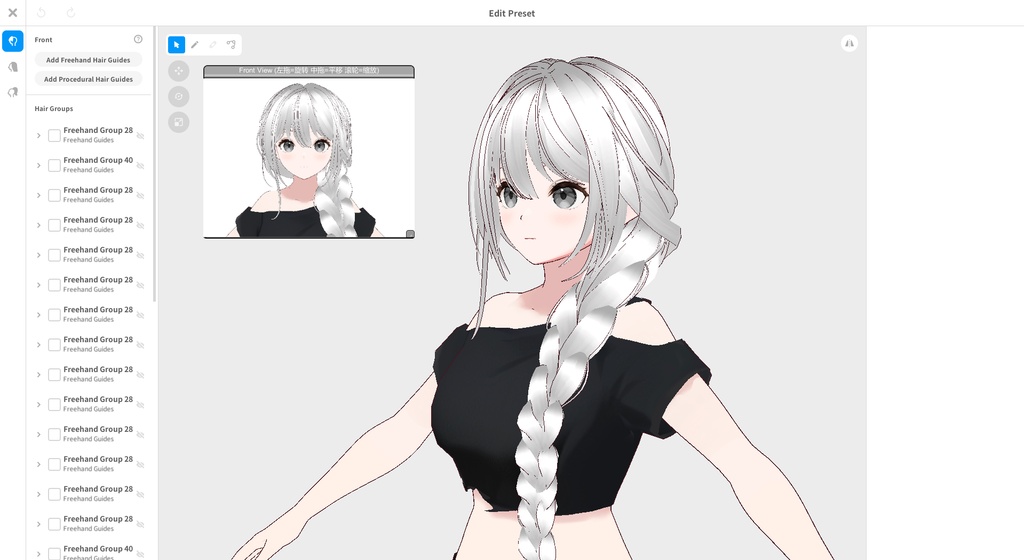
Task: Open the ponytail hair section icon in the sidebar
Action: coord(12,92)
